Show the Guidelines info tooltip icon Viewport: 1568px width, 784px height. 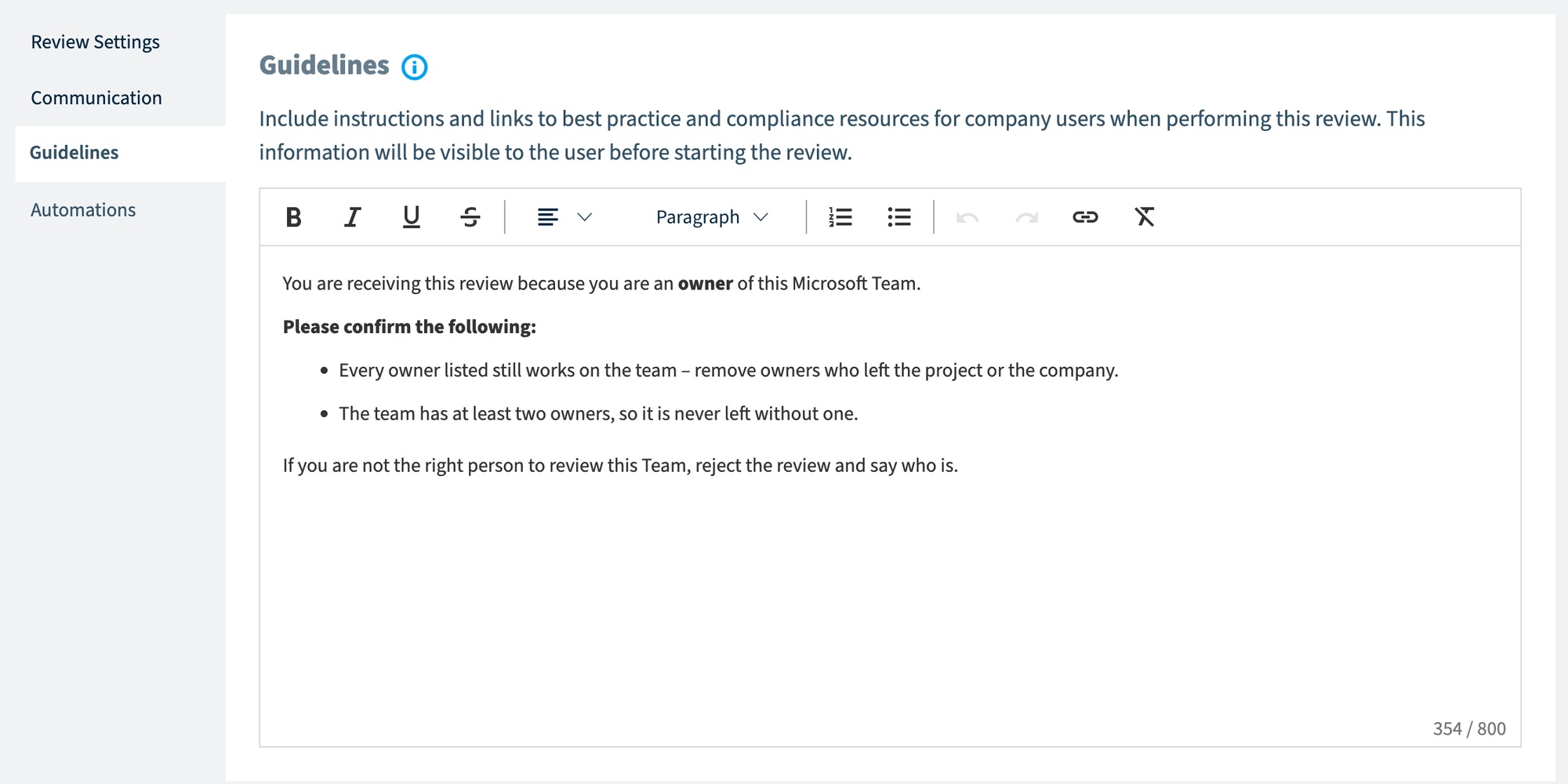click(x=414, y=67)
